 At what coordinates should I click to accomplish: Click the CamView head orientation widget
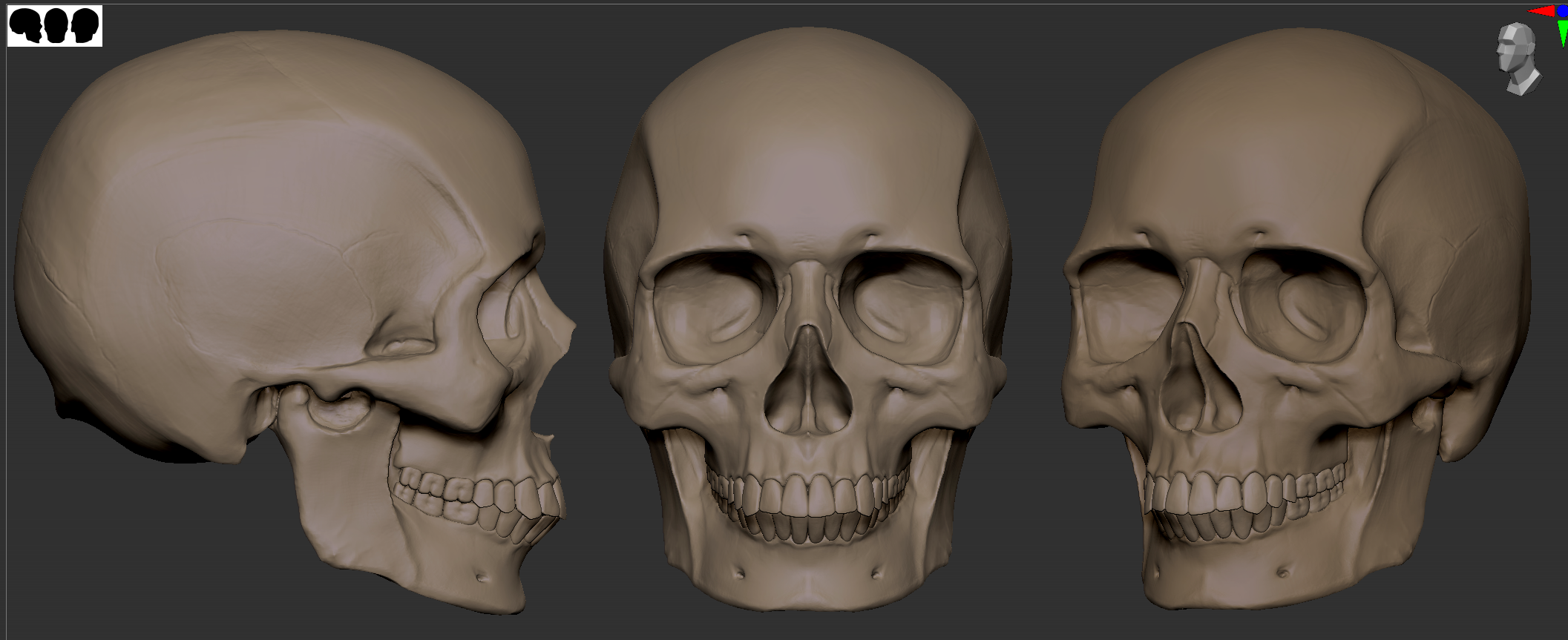tap(1518, 58)
